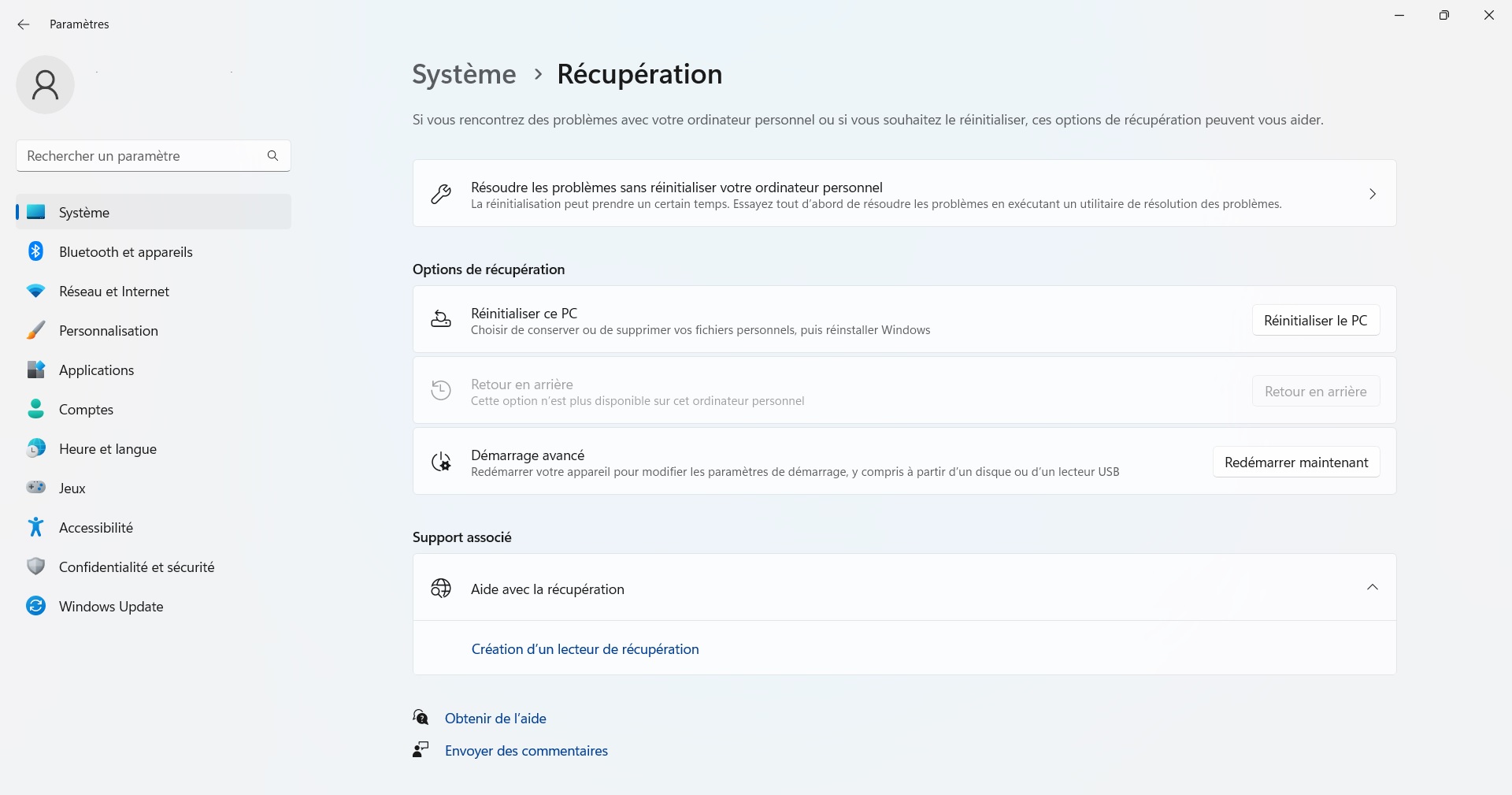Go to the Jeux category
This screenshot has width=1512, height=795.
154,488
